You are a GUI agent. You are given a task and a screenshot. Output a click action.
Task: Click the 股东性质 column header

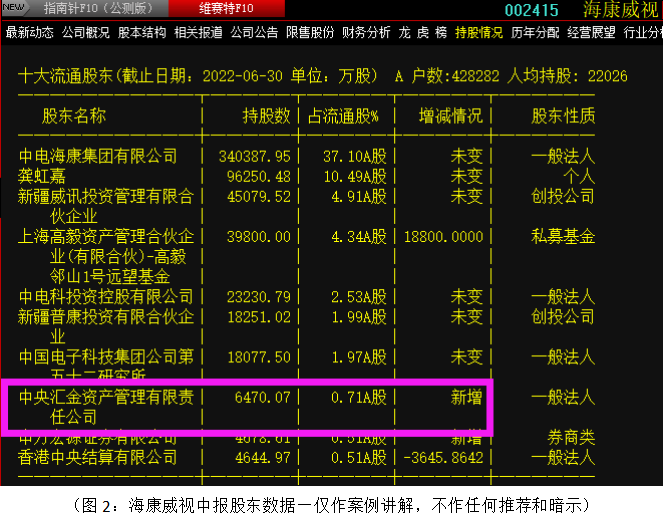click(x=563, y=115)
